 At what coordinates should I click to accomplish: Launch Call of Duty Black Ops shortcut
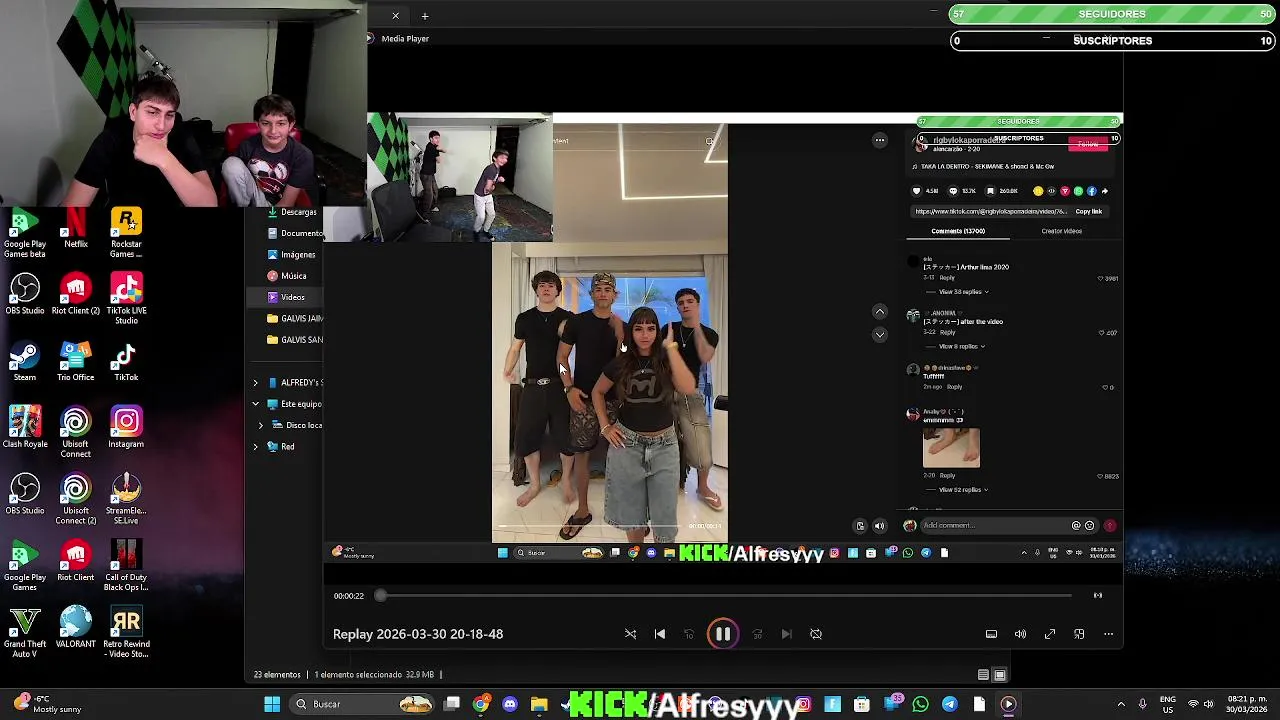(126, 567)
